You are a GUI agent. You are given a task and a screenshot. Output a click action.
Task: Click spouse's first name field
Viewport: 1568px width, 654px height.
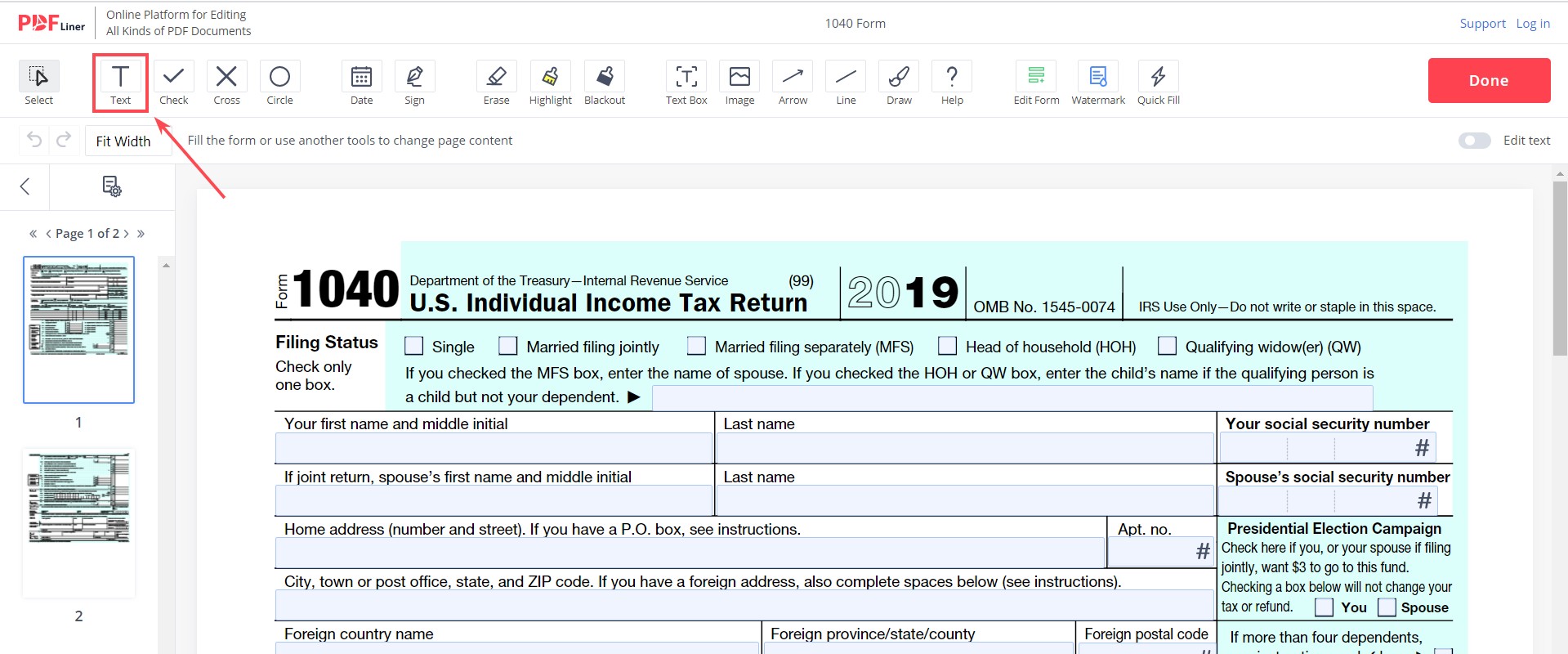[x=494, y=500]
